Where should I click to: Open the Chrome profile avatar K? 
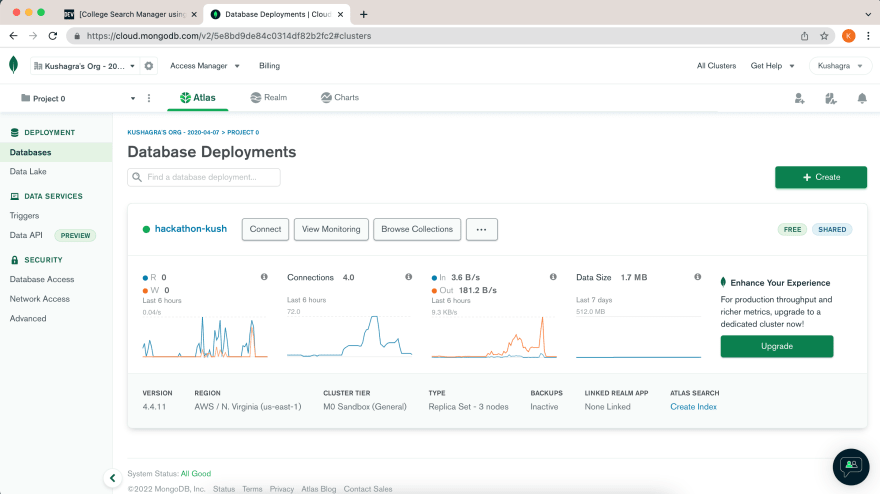pyautogui.click(x=849, y=36)
